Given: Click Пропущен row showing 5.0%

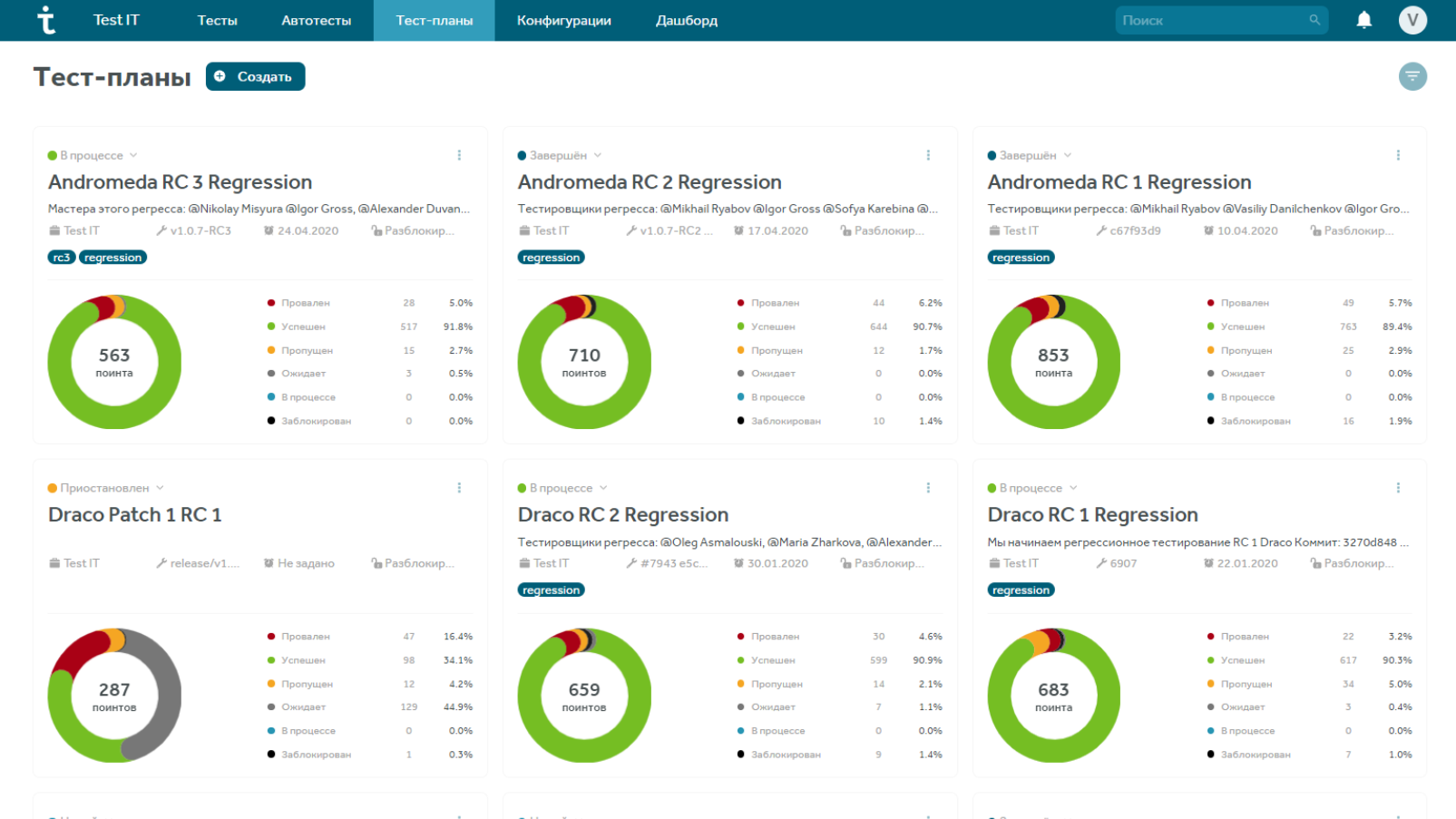Looking at the screenshot, I should tap(1310, 684).
